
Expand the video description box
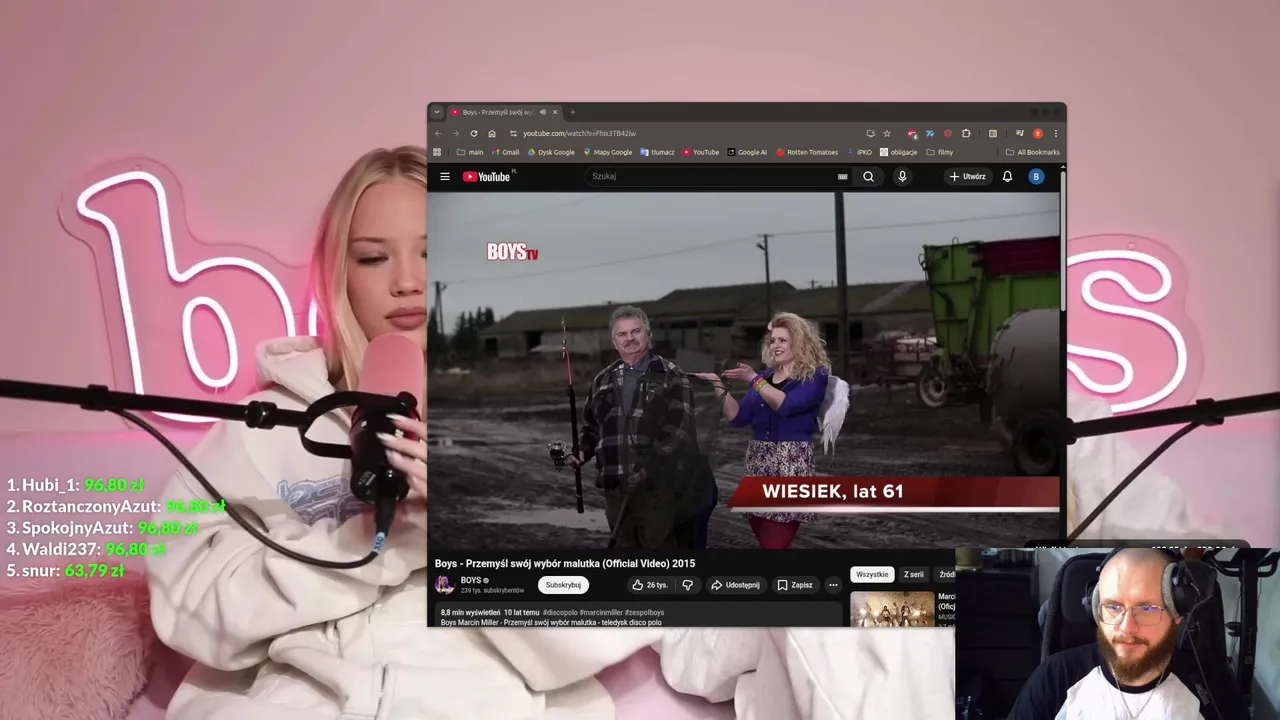coord(638,615)
